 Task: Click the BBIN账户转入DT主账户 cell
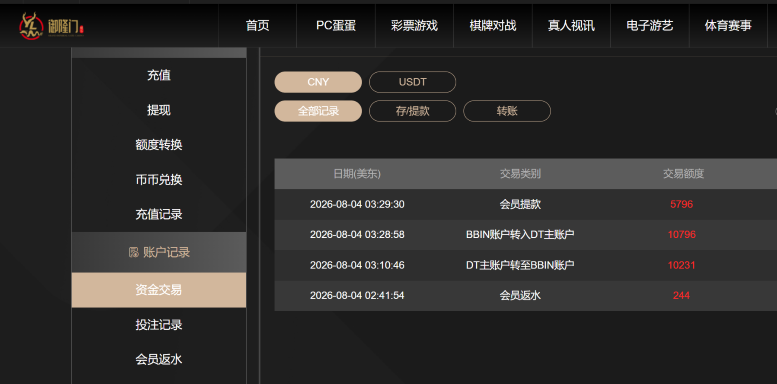point(520,234)
